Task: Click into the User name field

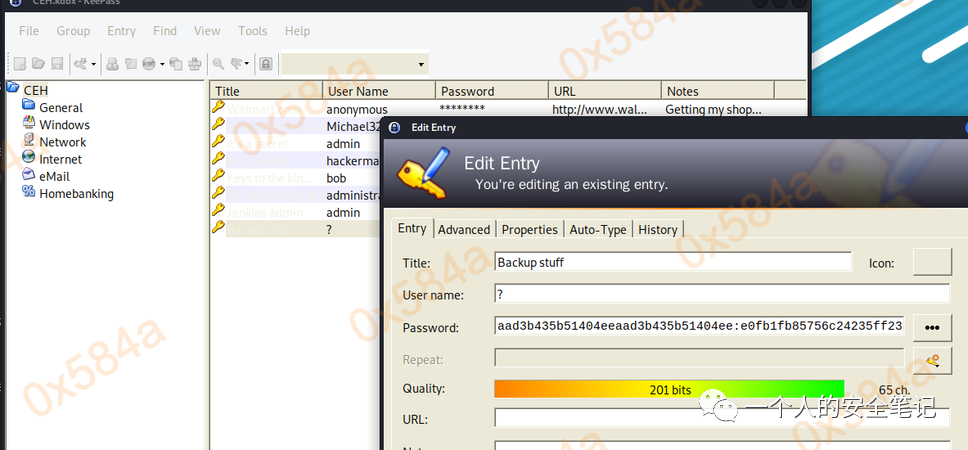Action: click(x=722, y=294)
